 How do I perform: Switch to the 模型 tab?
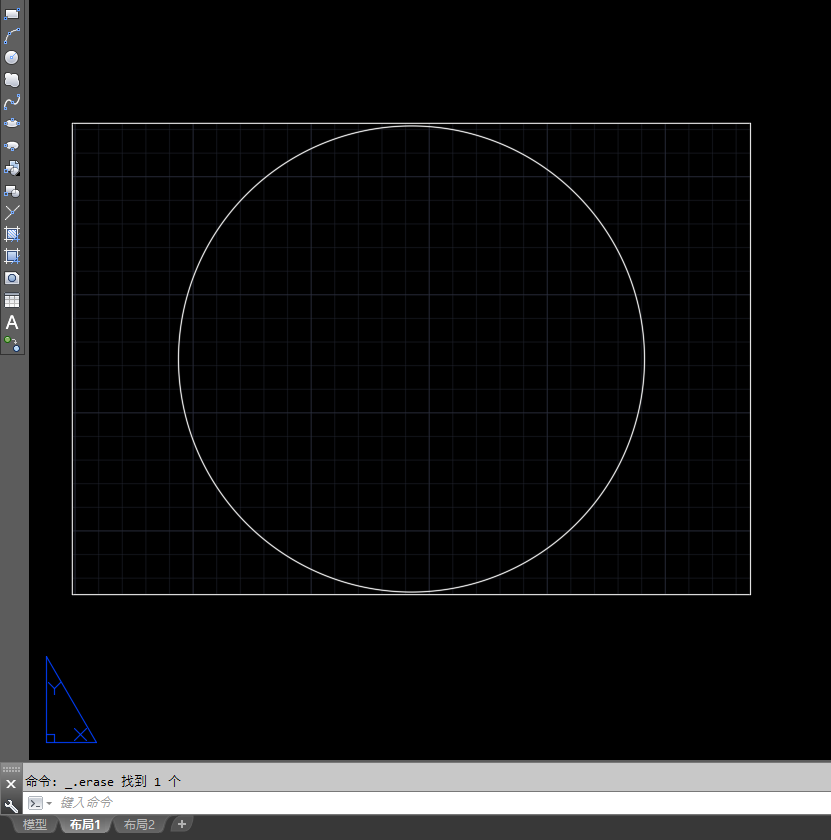tap(34, 824)
